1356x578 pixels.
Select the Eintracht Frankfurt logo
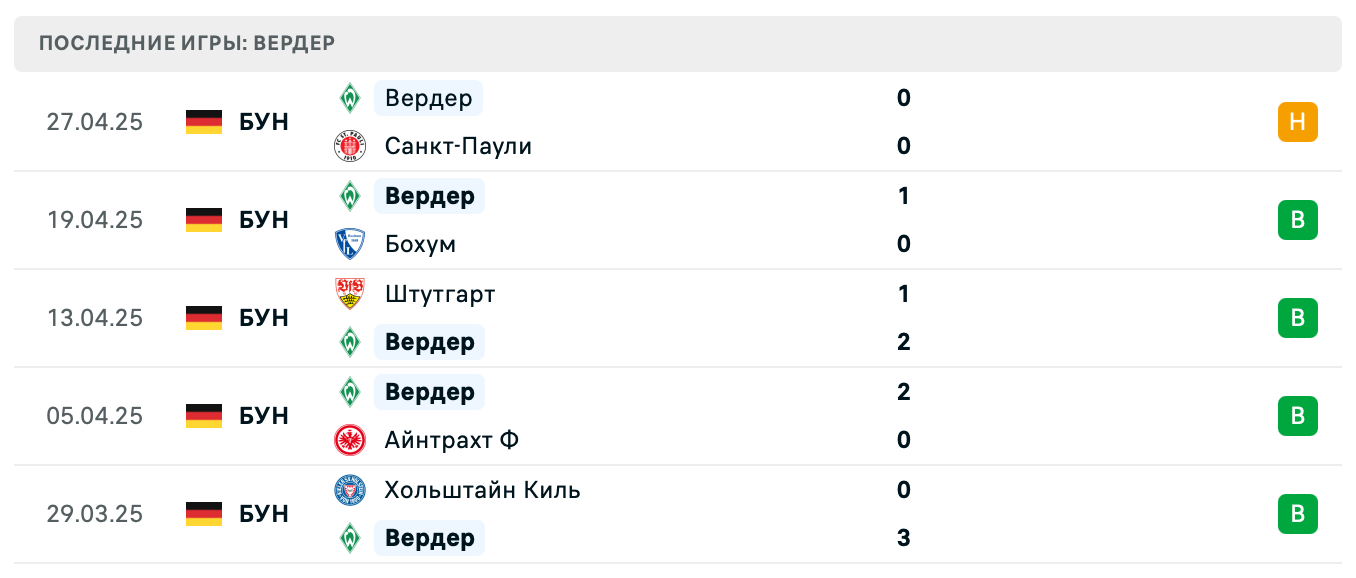click(349, 440)
